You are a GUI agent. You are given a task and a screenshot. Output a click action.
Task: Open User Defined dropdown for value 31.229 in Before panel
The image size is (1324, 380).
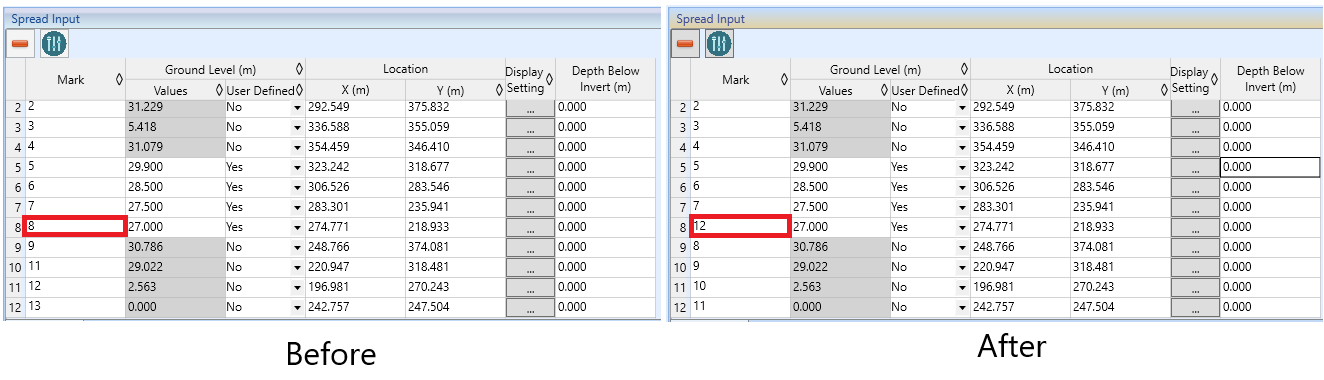(x=297, y=107)
